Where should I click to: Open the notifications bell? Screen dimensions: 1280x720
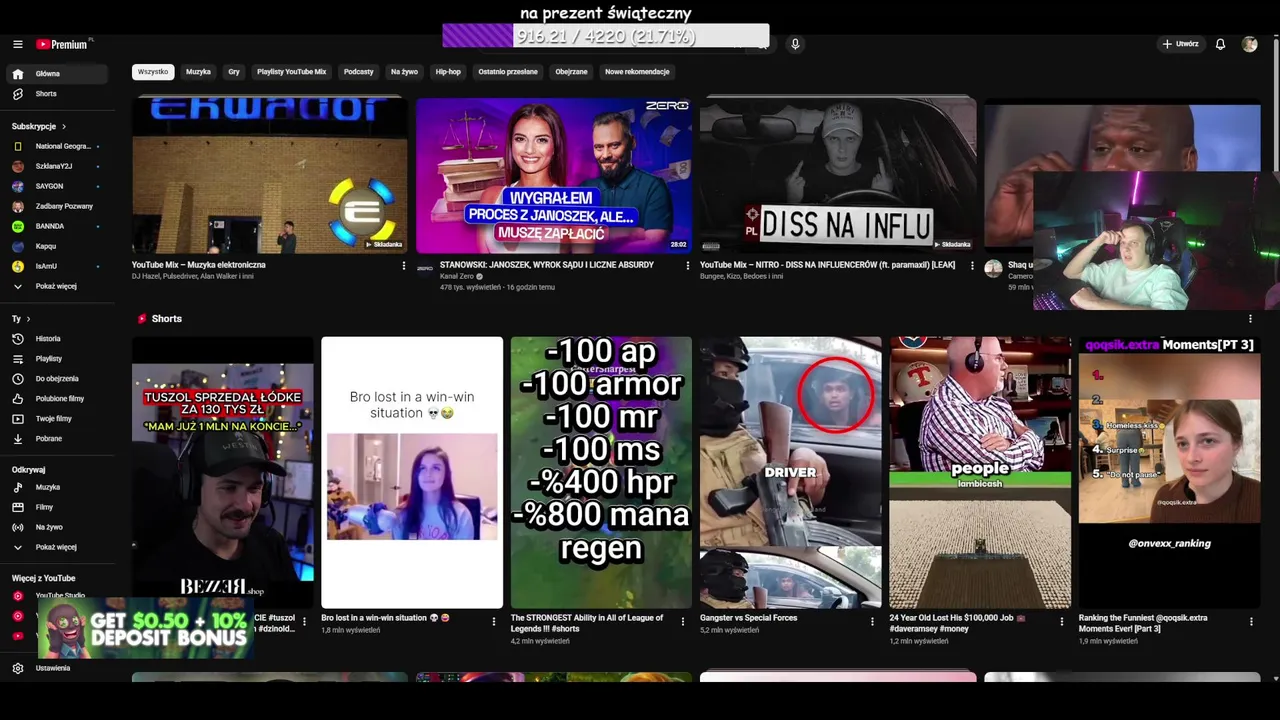pos(1220,44)
